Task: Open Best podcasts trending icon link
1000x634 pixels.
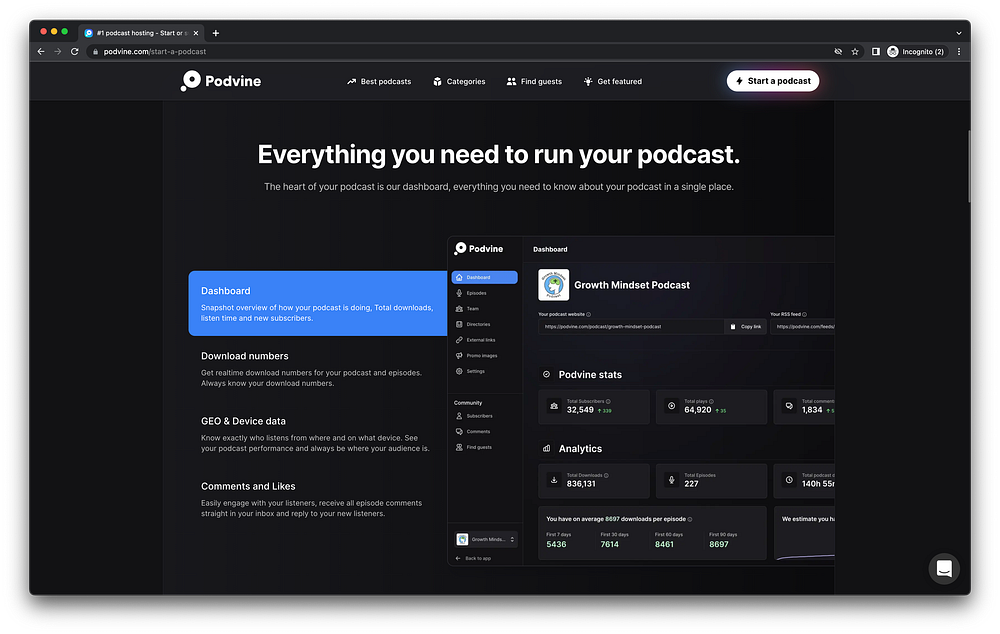Action: click(379, 82)
